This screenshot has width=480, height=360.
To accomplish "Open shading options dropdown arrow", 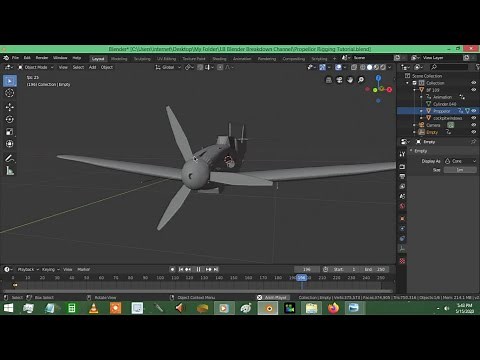I will (x=389, y=67).
